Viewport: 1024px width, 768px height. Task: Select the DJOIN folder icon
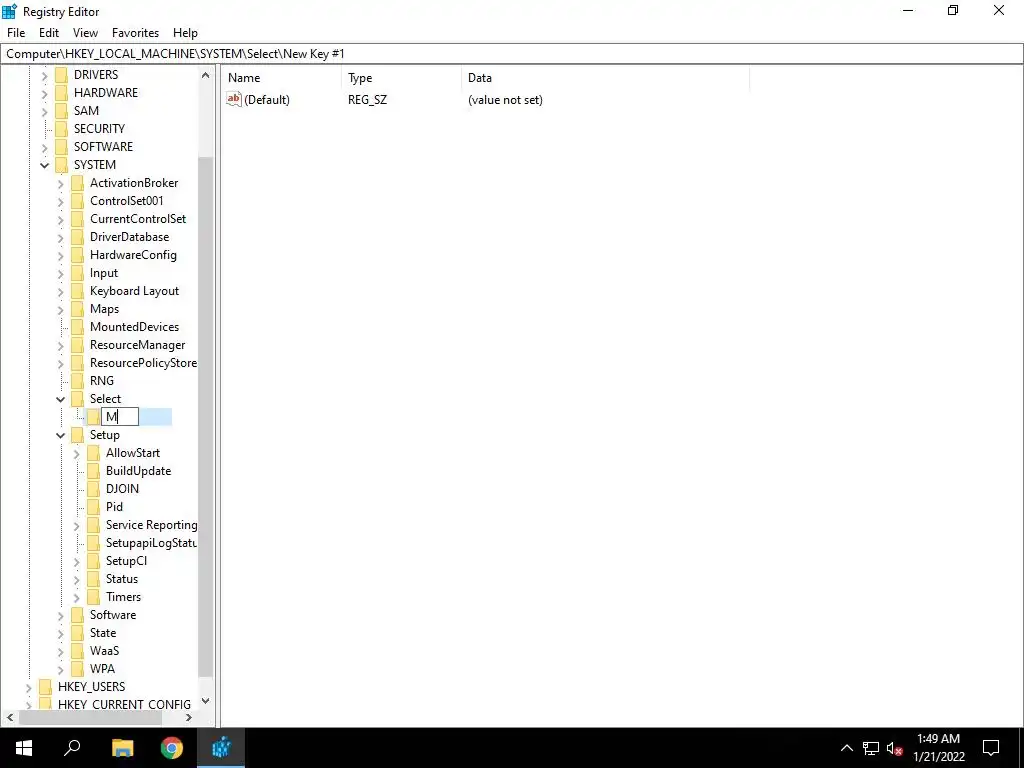(93, 488)
